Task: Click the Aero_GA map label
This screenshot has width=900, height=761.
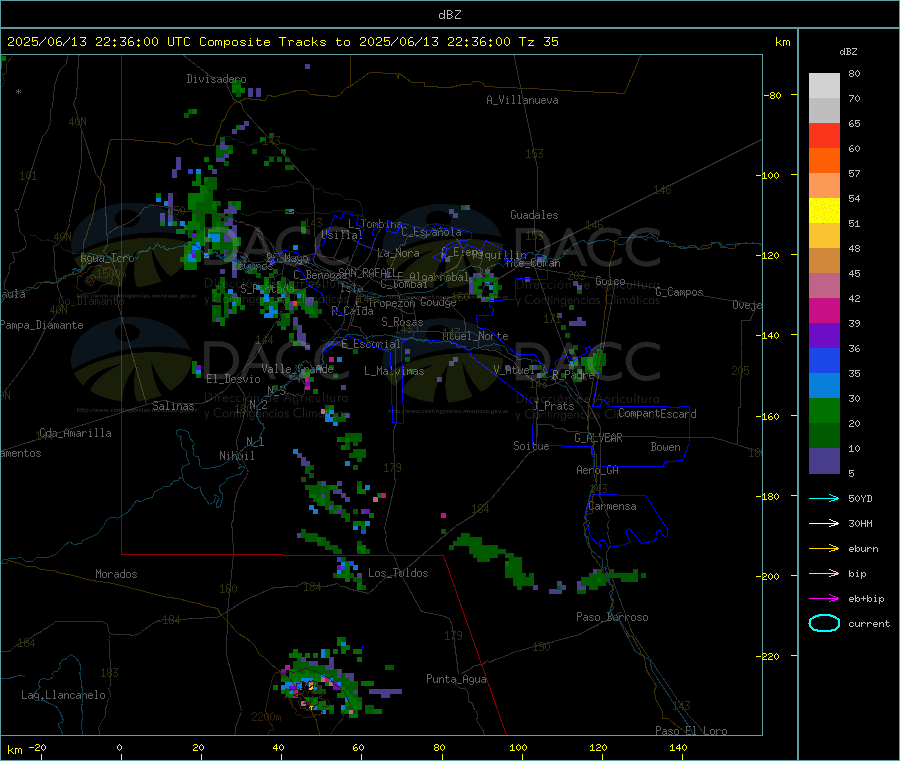Action: tap(597, 470)
